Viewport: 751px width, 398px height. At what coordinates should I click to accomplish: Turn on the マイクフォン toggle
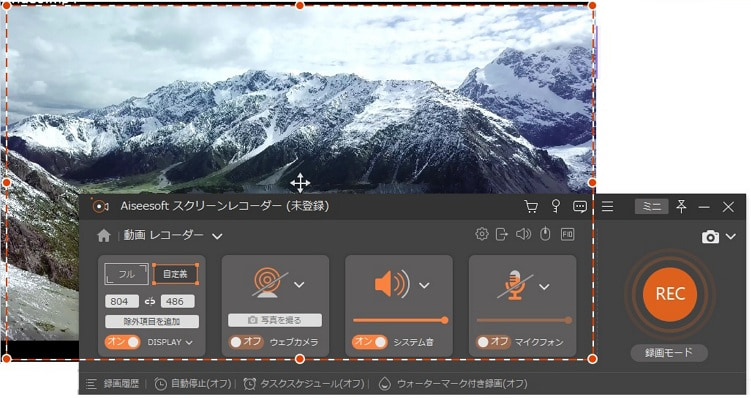(493, 342)
